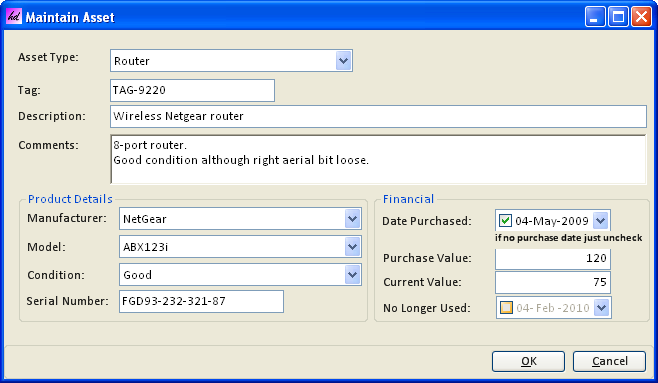This screenshot has height=383, width=658.
Task: Click the Purchase Value field showing 120
Action: tap(553, 258)
